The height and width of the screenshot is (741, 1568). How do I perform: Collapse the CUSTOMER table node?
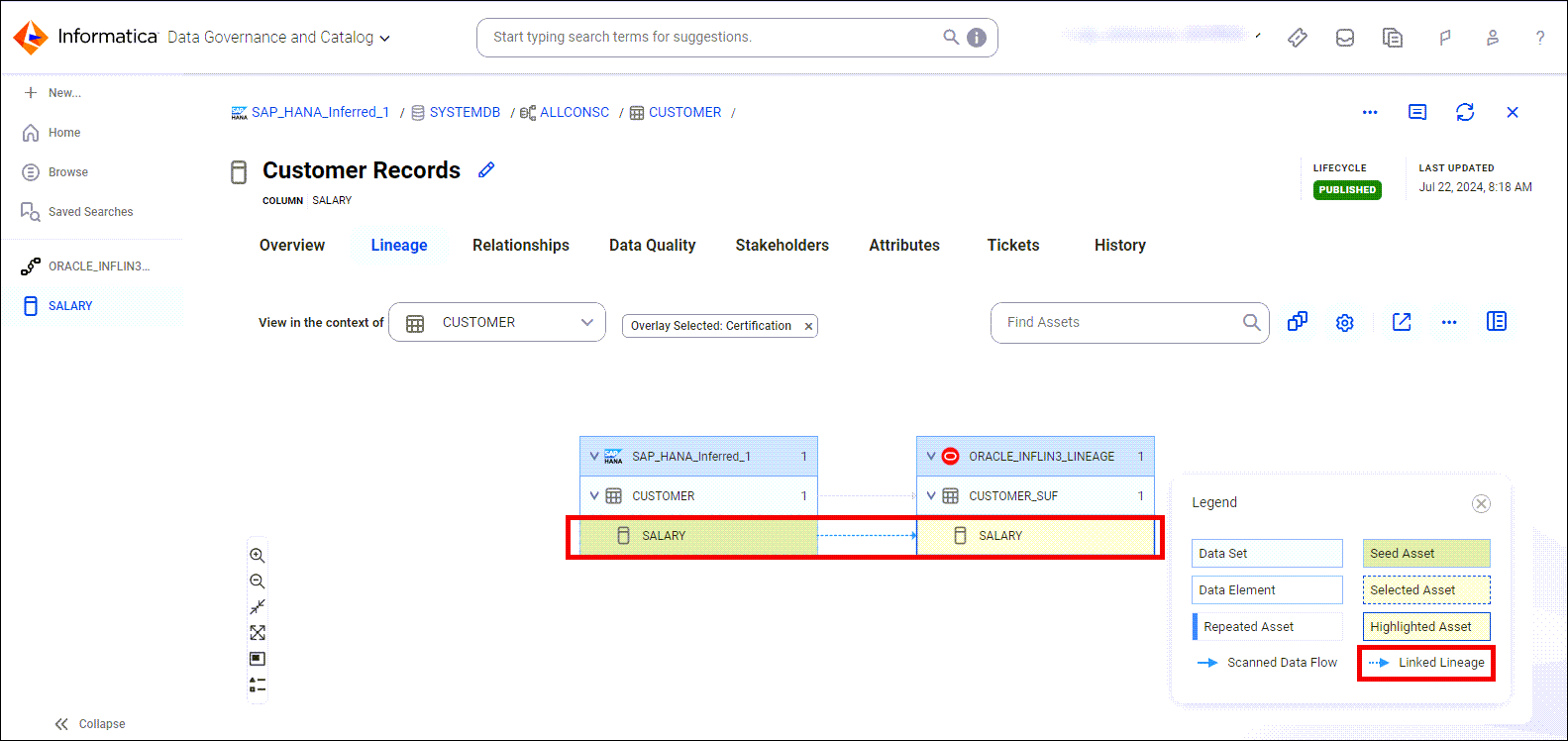click(594, 496)
